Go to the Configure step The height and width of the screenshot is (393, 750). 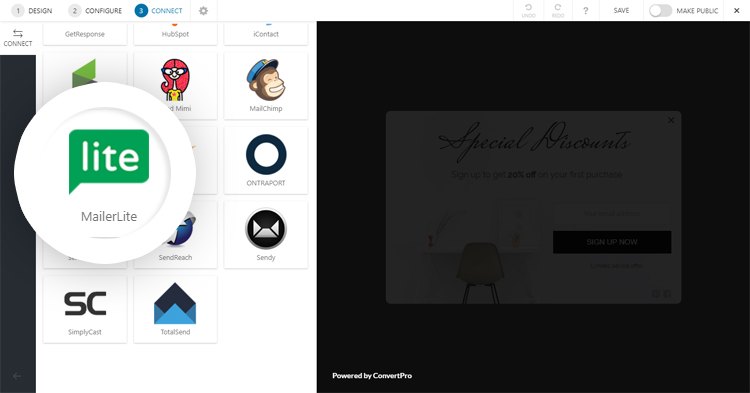click(x=95, y=11)
